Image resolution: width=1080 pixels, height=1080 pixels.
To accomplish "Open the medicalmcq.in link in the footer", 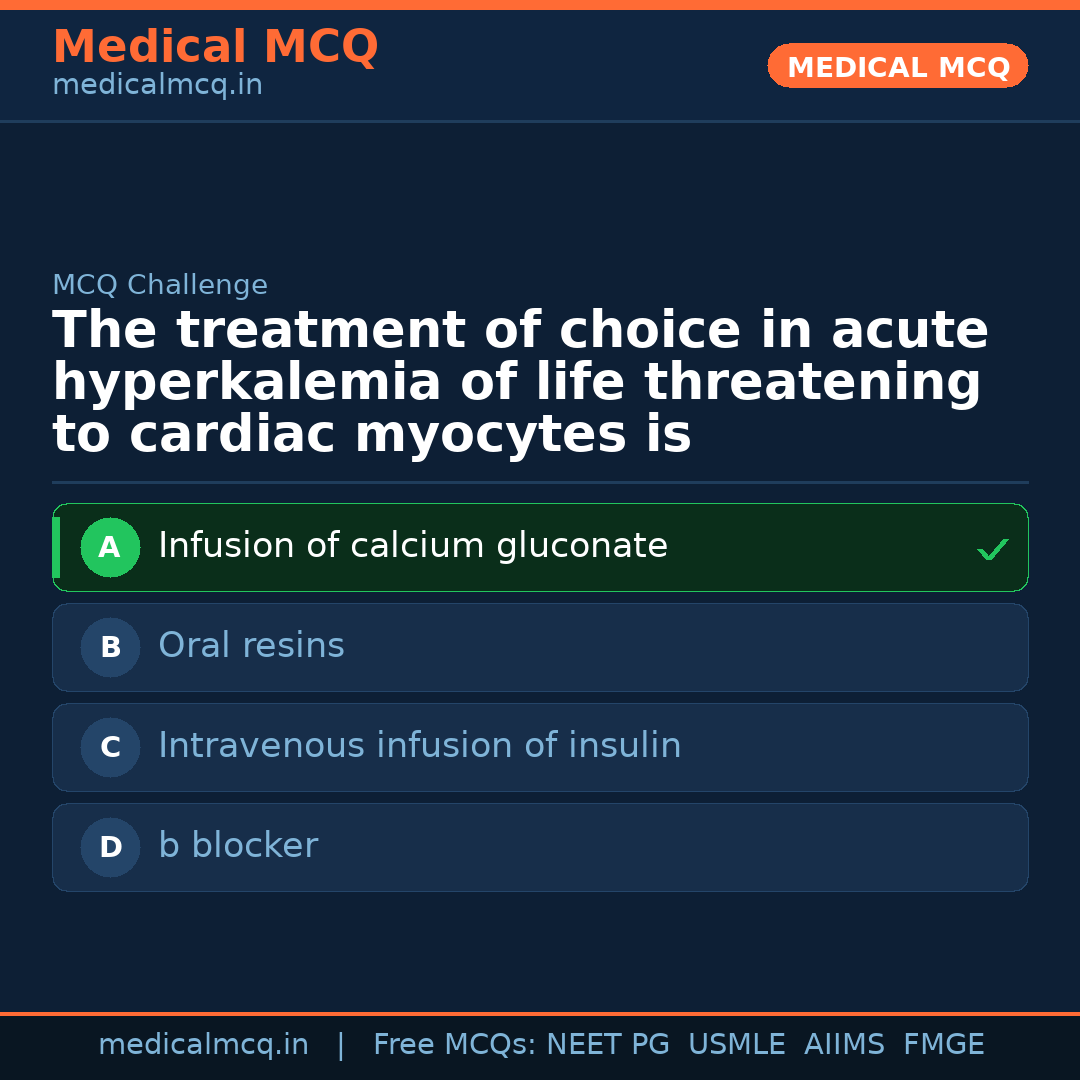I will click(203, 1045).
